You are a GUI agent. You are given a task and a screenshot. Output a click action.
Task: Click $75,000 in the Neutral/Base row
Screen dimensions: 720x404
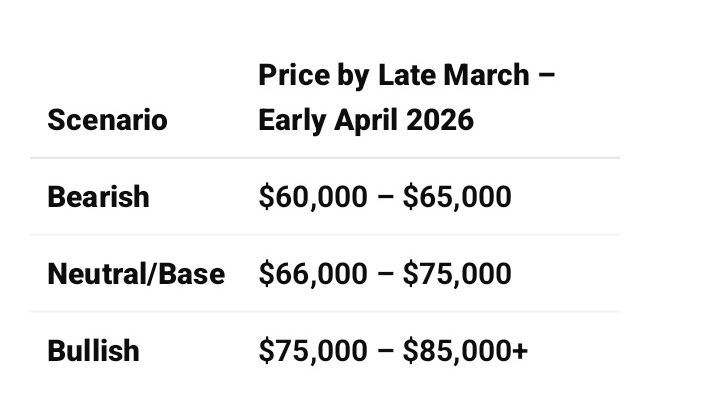(x=457, y=273)
